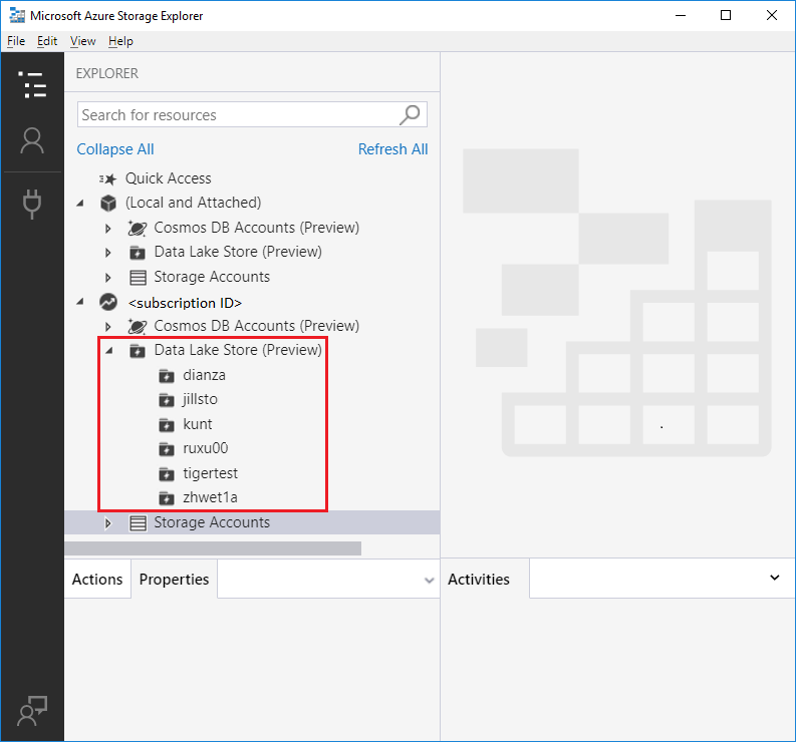Screen dimensions: 796x742
Task: Collapse the Activities panel chevron
Action: [x=774, y=578]
